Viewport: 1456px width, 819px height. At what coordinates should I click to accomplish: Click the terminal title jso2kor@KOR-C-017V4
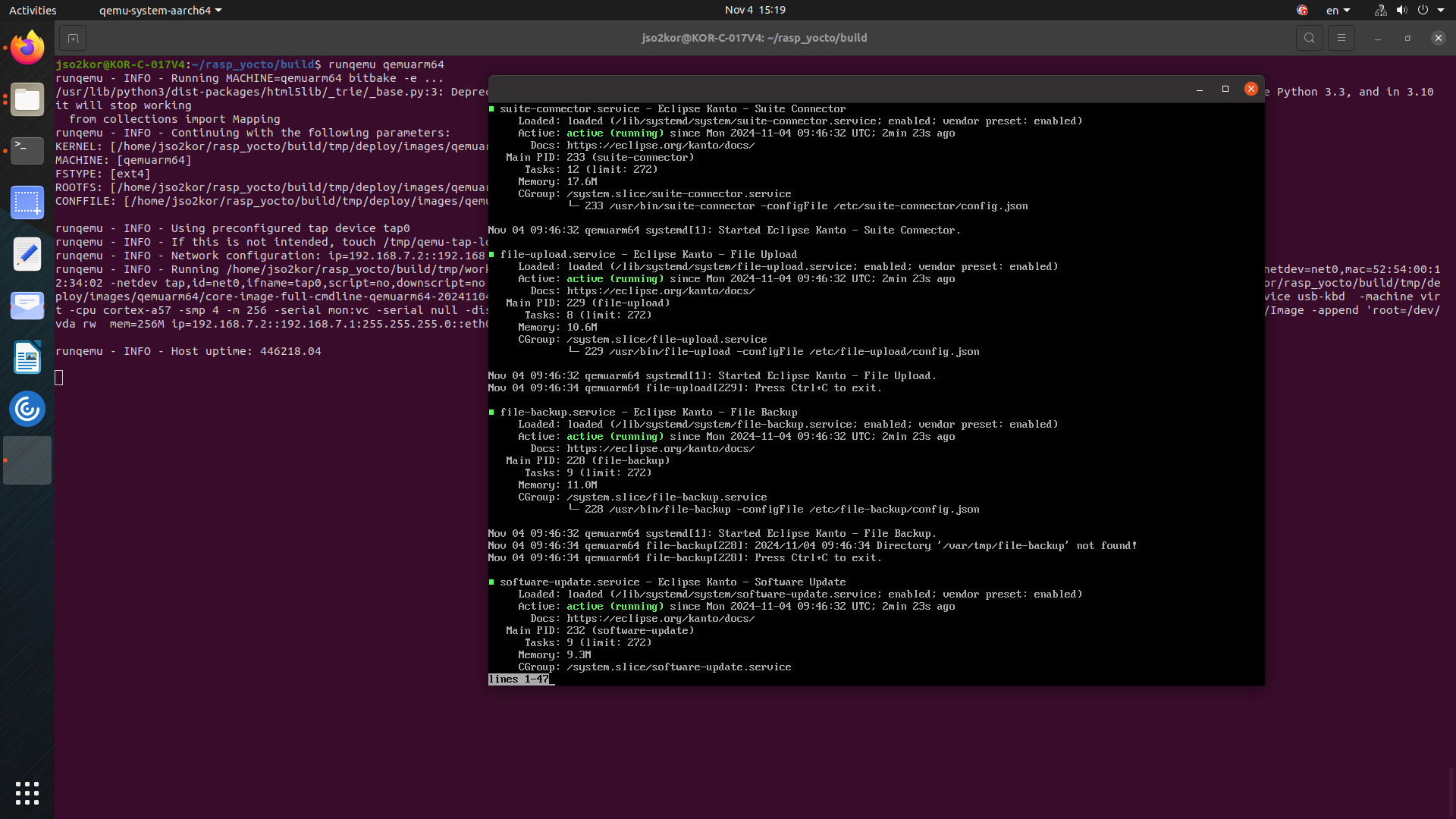755,38
